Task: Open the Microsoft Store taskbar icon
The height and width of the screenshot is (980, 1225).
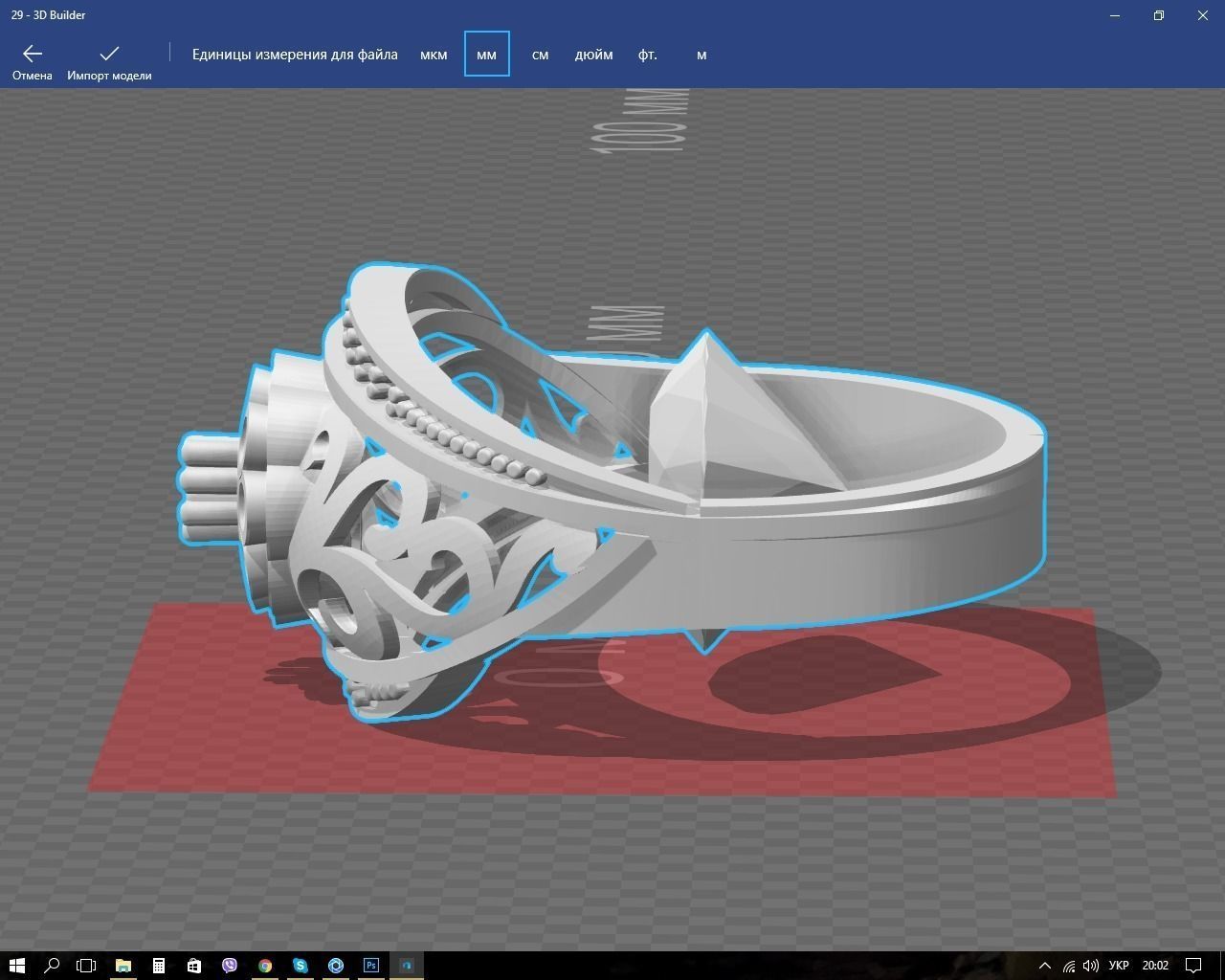Action: 194,966
